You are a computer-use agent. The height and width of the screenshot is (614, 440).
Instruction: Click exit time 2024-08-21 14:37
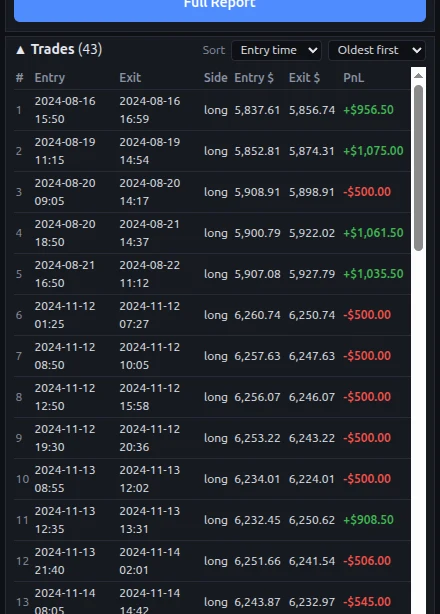[x=150, y=233]
